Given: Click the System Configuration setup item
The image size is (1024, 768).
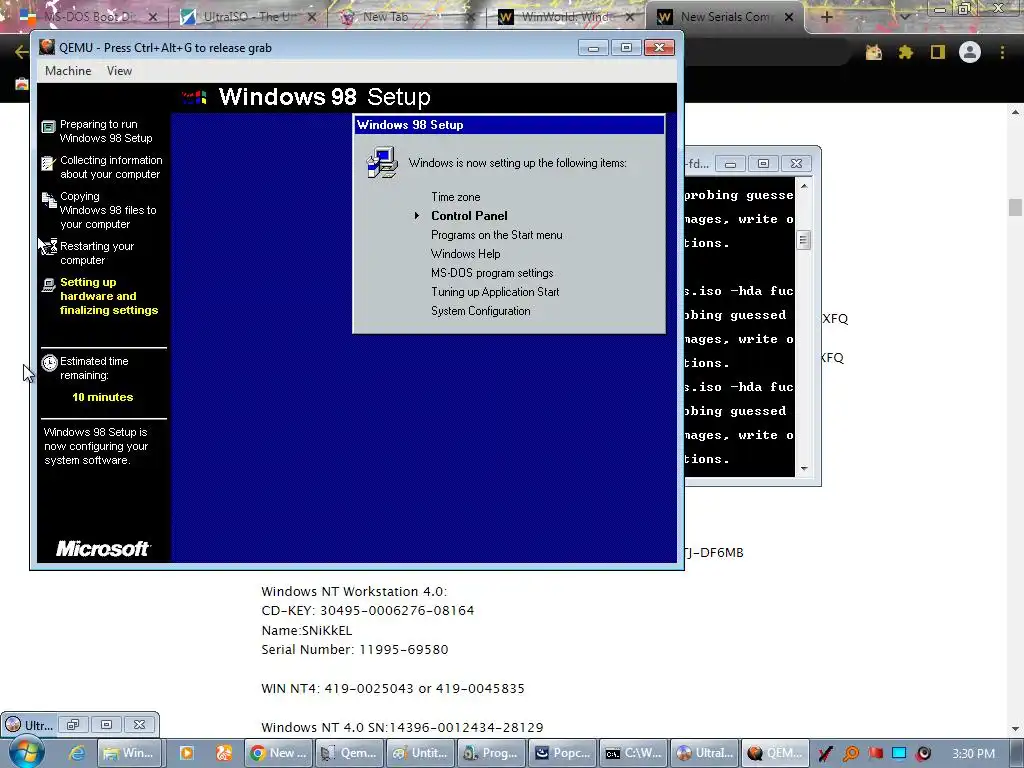Looking at the screenshot, I should tap(480, 310).
